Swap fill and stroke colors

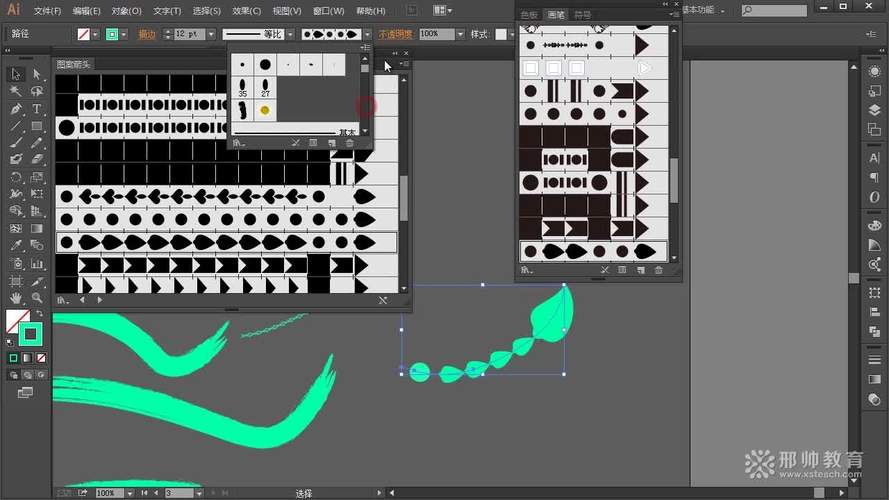[x=40, y=314]
